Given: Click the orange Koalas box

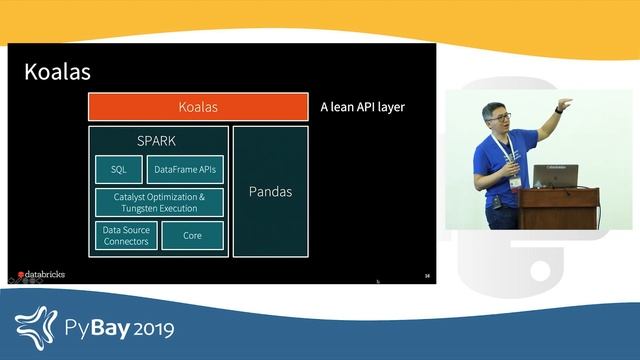Looking at the screenshot, I should [198, 107].
